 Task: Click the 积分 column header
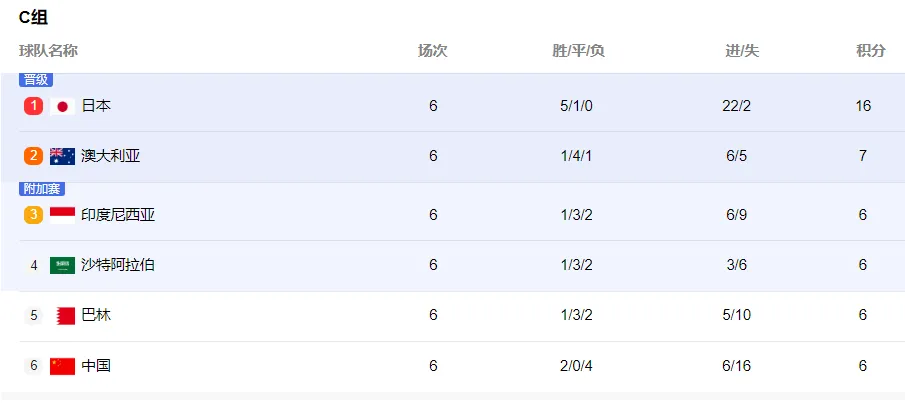point(870,51)
